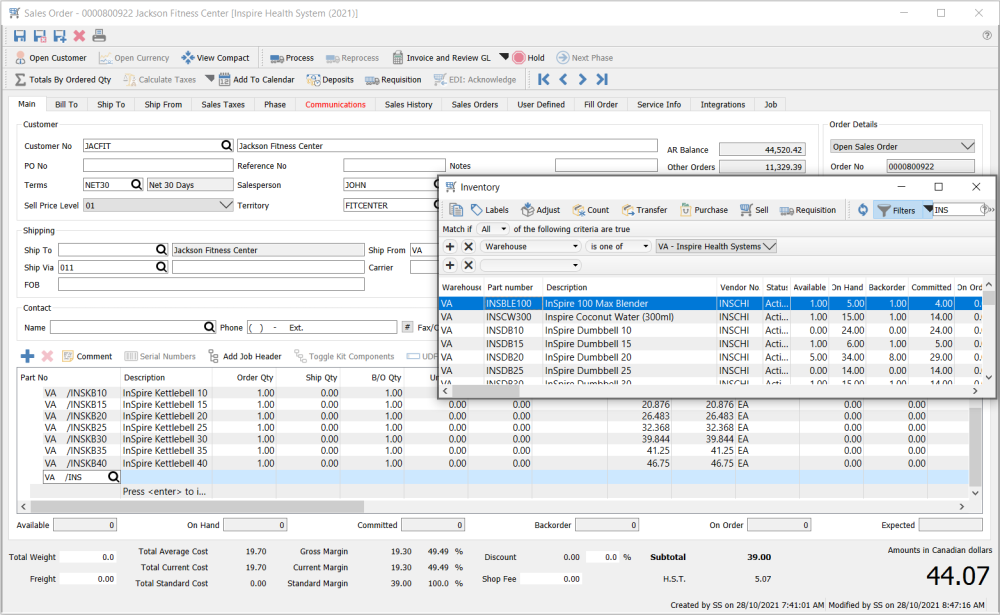Click the Print icon in top toolbar
The height and width of the screenshot is (615, 1000).
99,36
